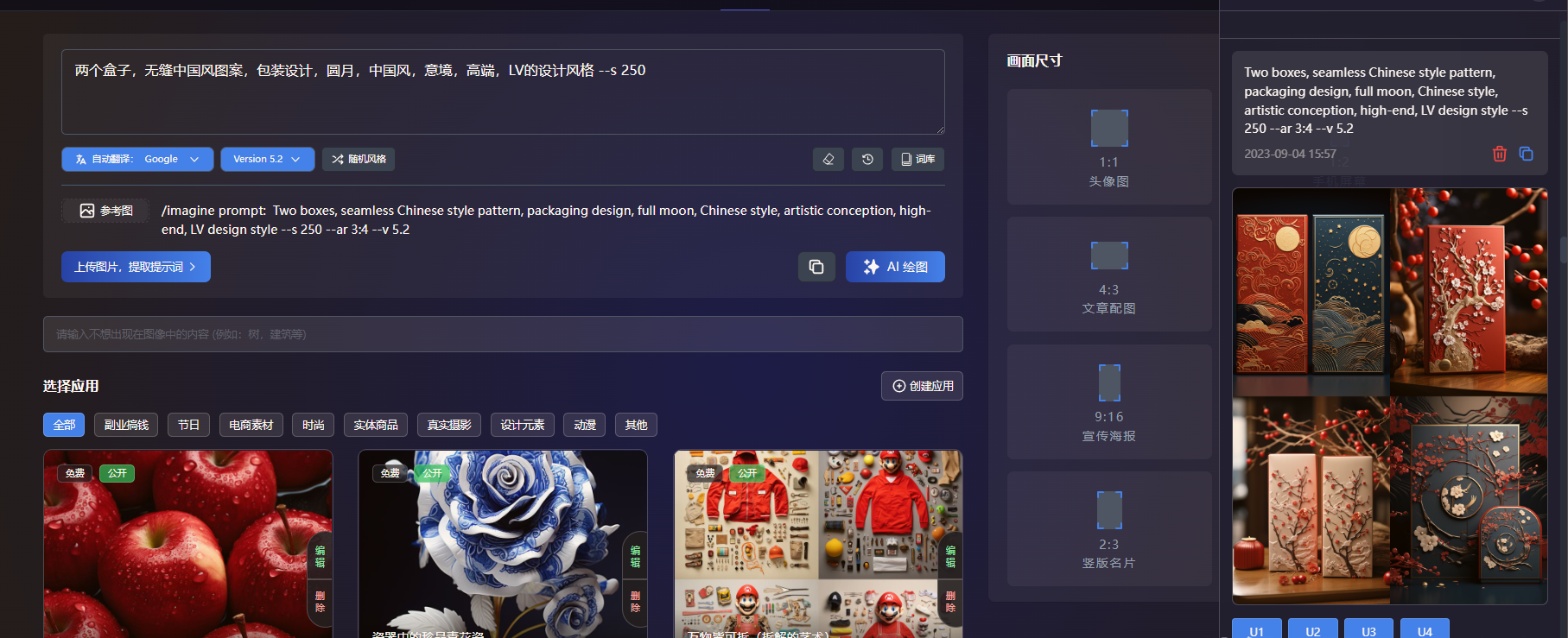Select the 实体商品 category tab

[376, 425]
